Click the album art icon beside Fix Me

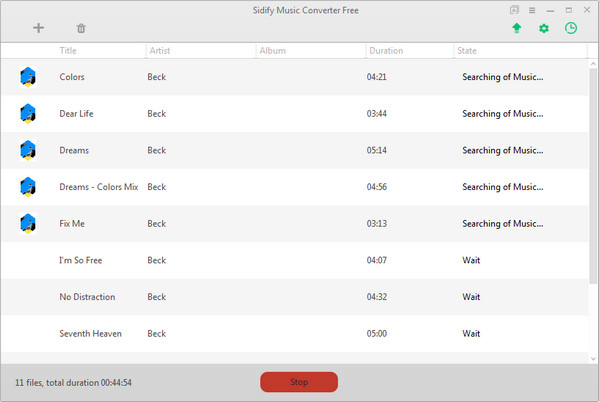(x=28, y=224)
